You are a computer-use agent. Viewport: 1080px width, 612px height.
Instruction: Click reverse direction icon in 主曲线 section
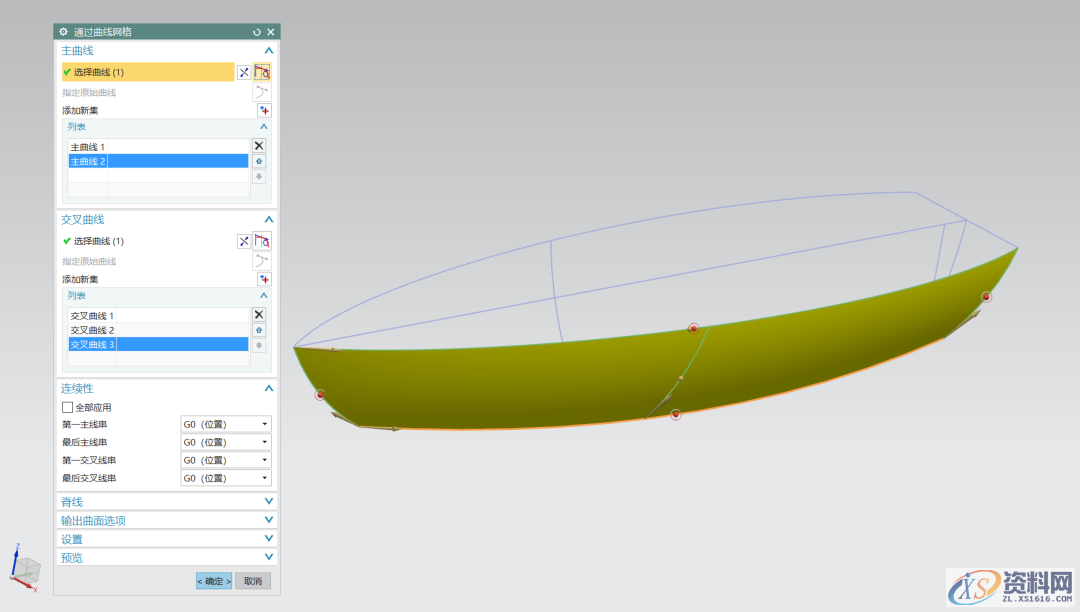(x=244, y=72)
